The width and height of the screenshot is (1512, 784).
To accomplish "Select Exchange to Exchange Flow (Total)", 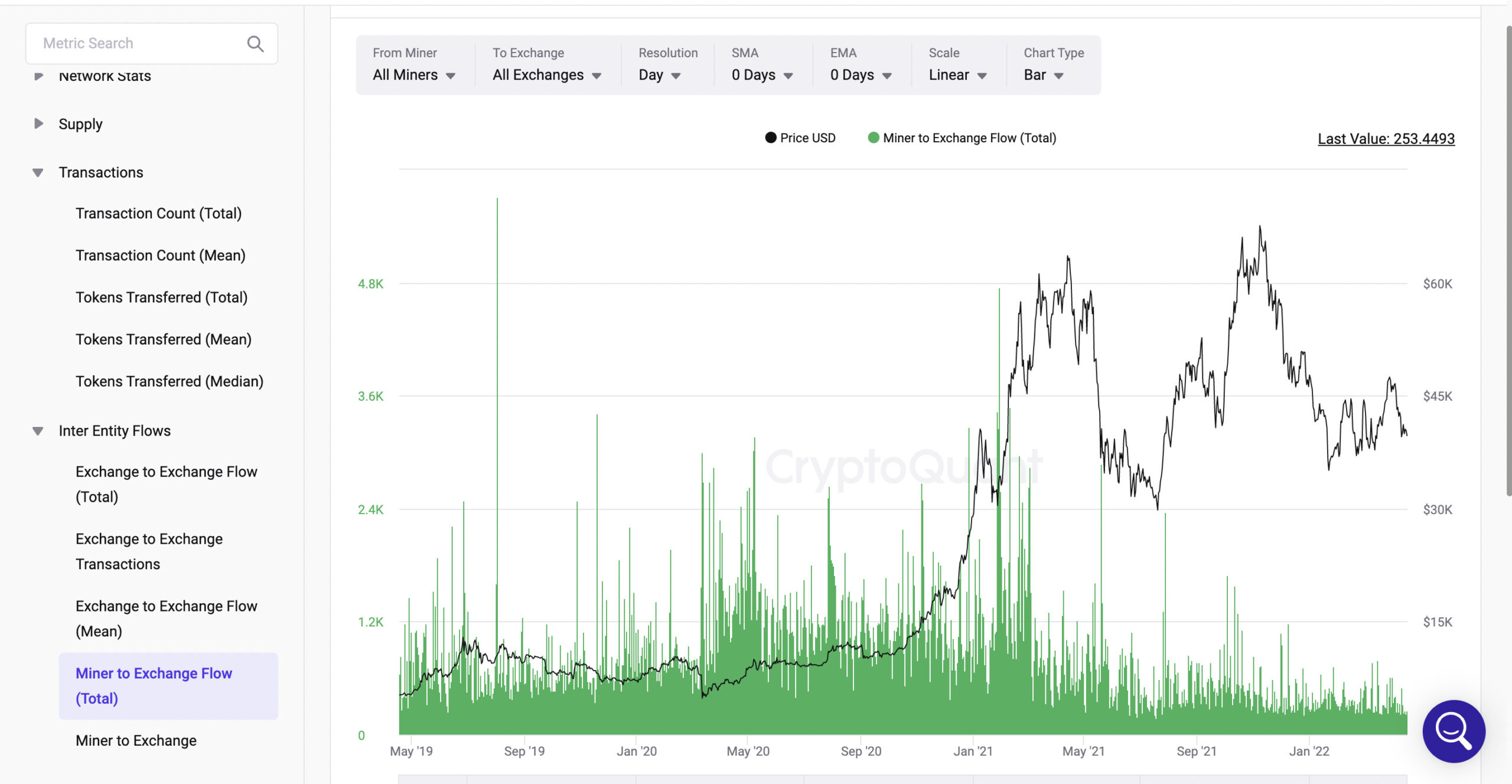I will [x=167, y=484].
